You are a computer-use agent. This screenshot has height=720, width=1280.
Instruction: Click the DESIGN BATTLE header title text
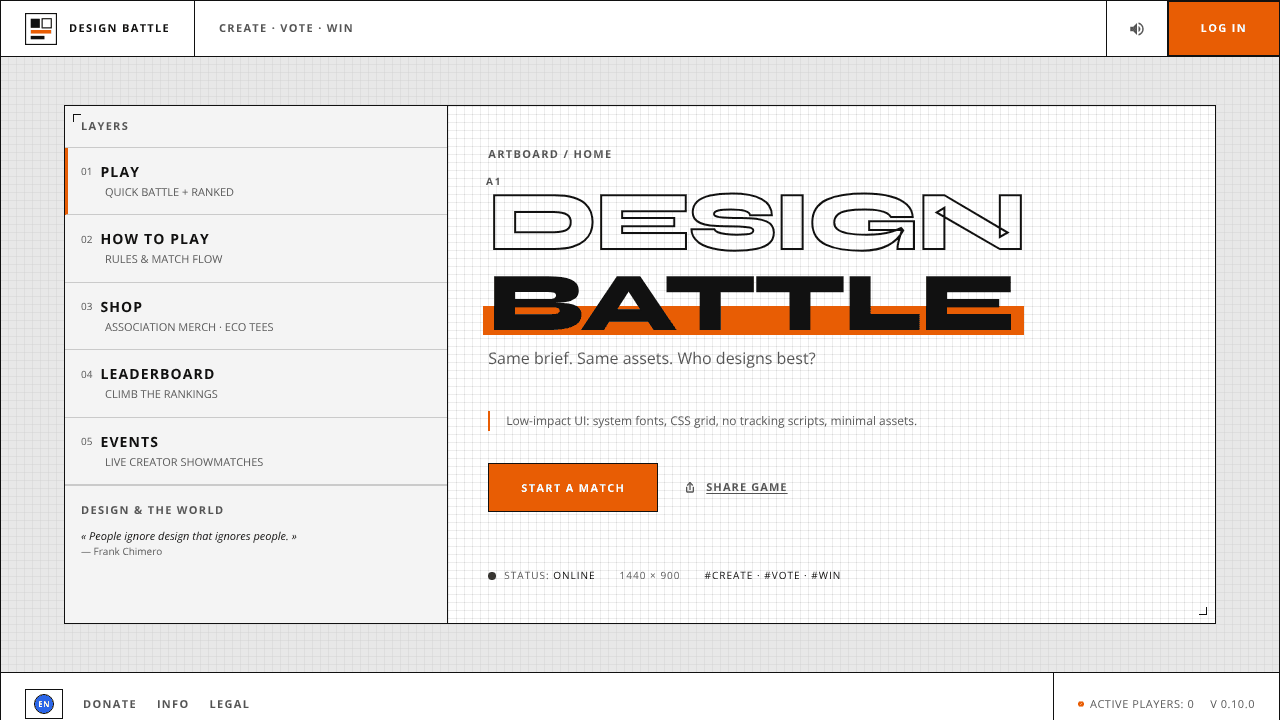[x=119, y=29]
